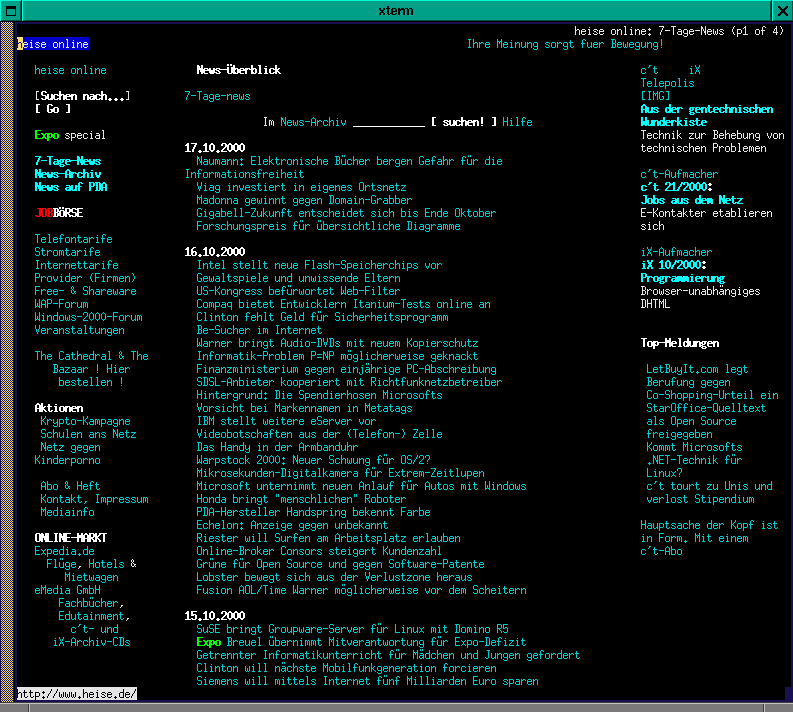
Task: Focus the News-Archiv search text field
Action: tap(388, 122)
